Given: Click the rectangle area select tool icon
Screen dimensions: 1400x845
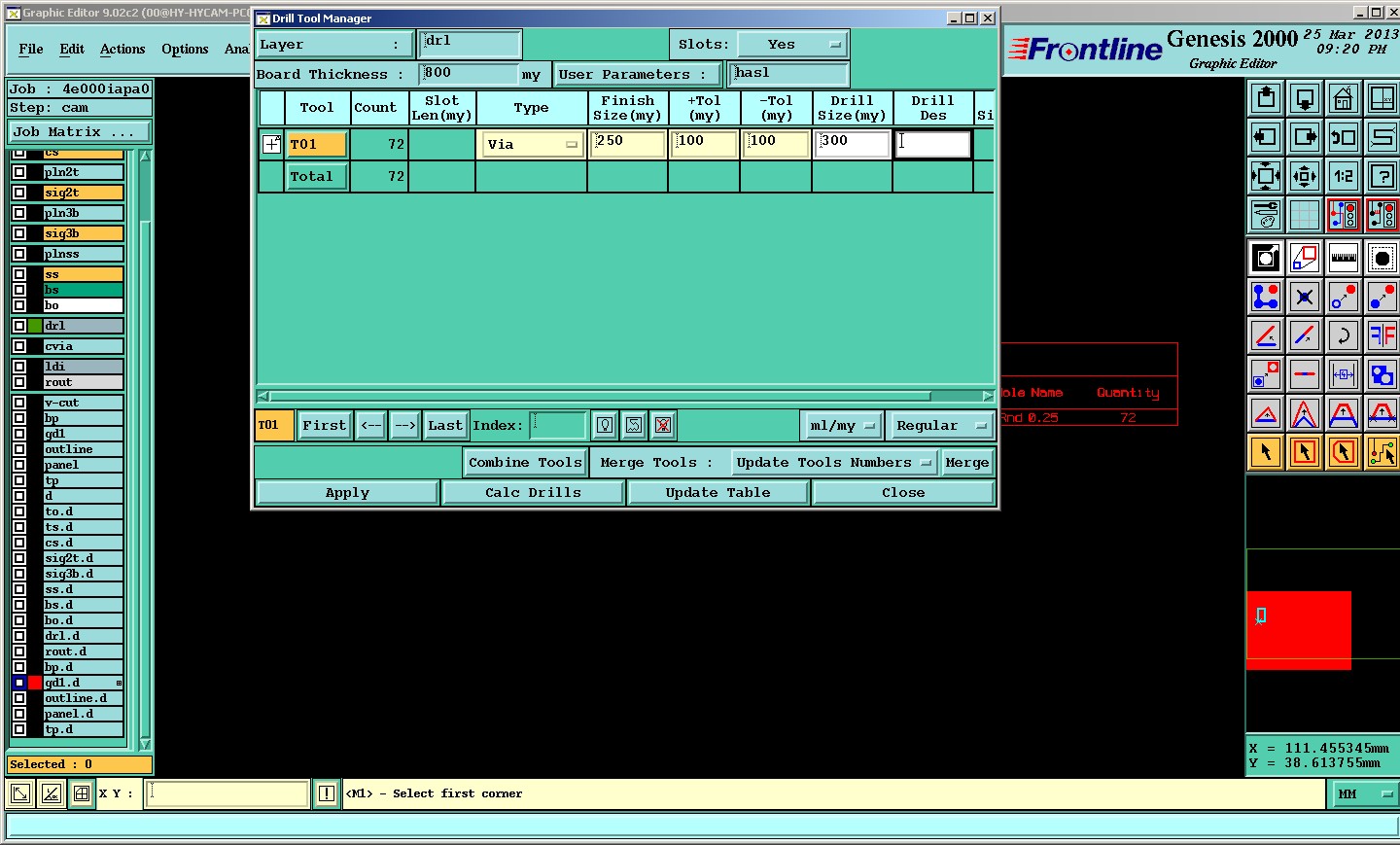Looking at the screenshot, I should tap(1305, 452).
